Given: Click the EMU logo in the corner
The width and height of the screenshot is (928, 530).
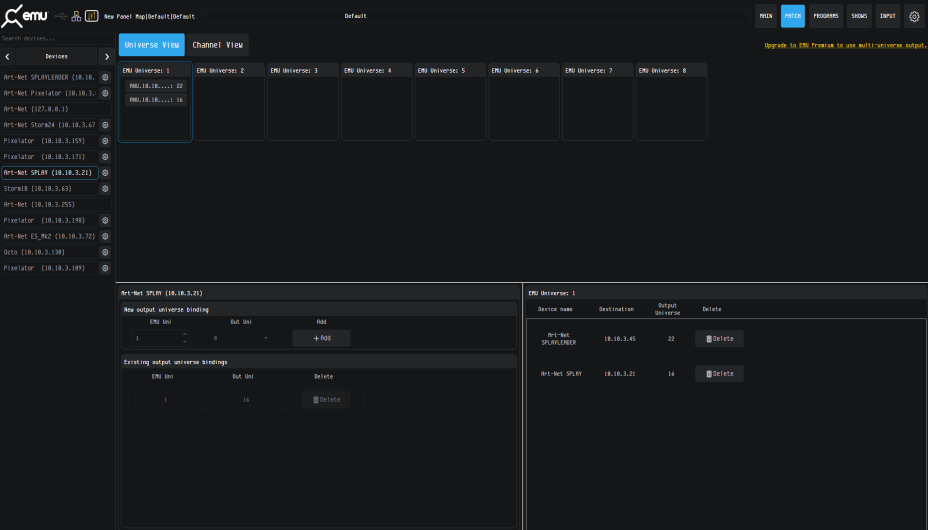Looking at the screenshot, I should click(x=24, y=16).
